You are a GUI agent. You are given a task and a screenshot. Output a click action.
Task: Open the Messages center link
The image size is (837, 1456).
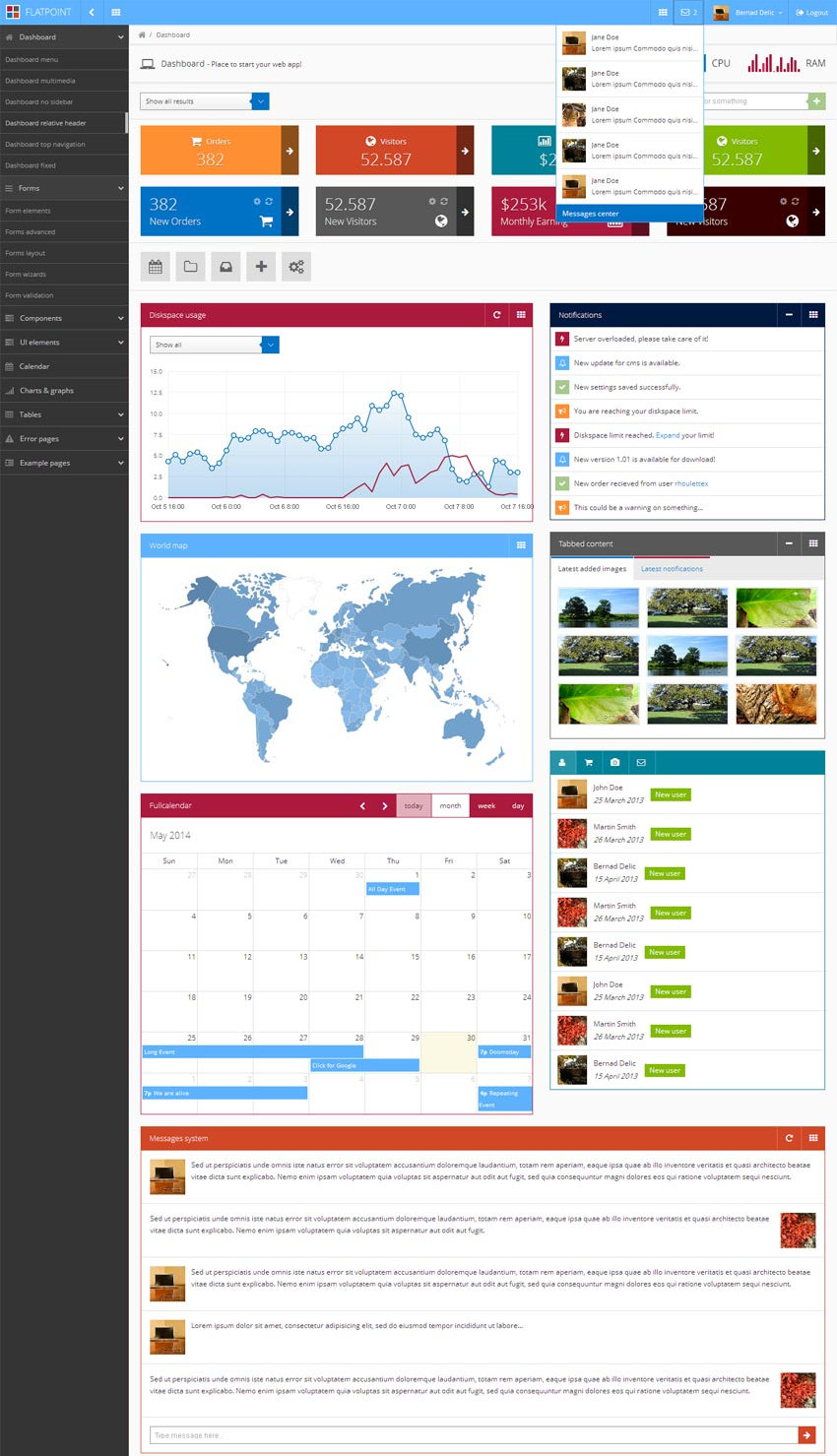click(x=591, y=214)
